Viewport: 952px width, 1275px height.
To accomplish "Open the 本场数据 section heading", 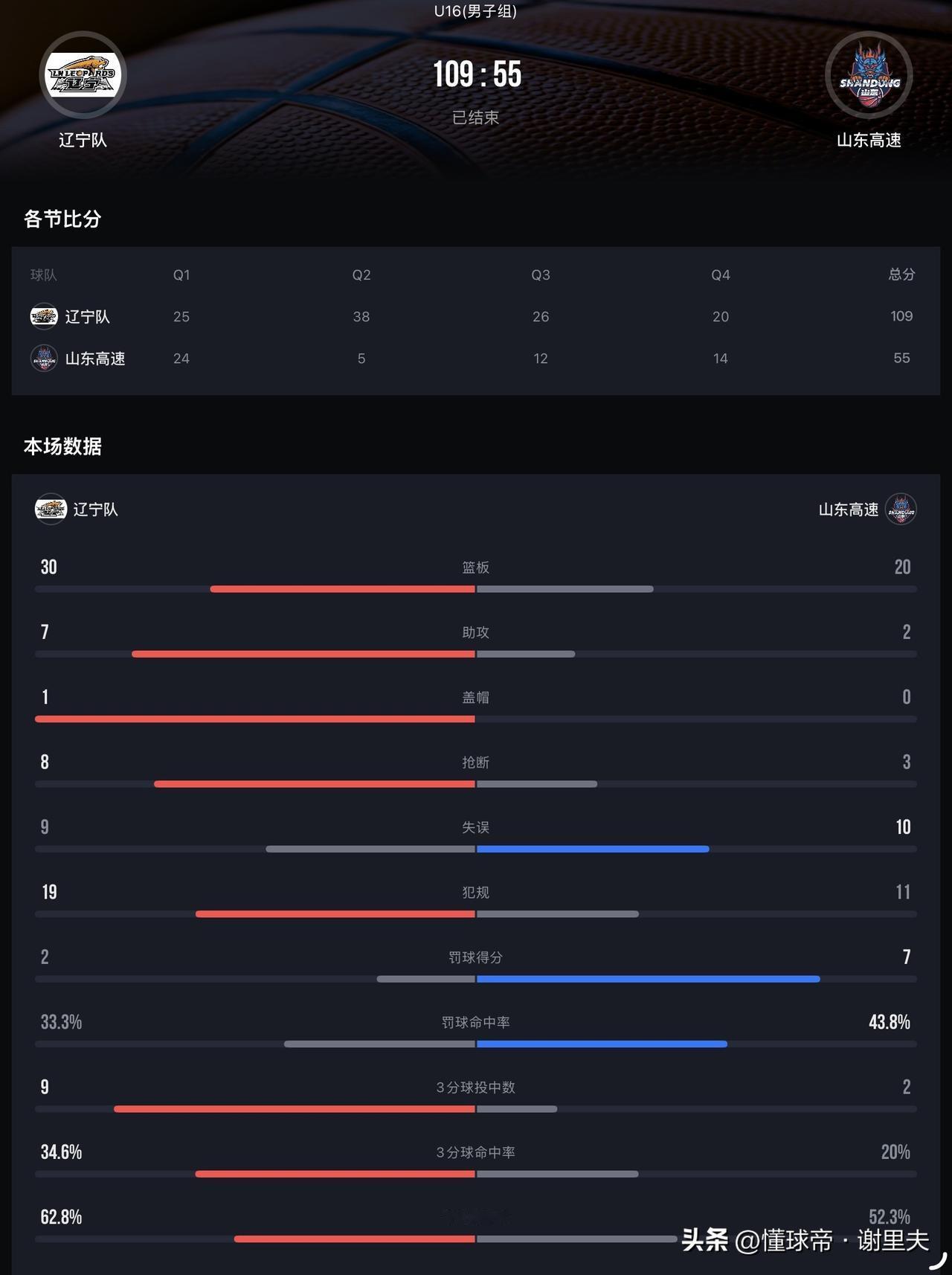I will pyautogui.click(x=62, y=446).
